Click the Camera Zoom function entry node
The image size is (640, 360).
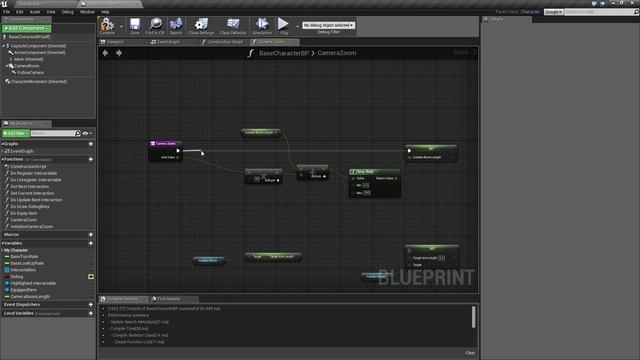click(x=165, y=144)
